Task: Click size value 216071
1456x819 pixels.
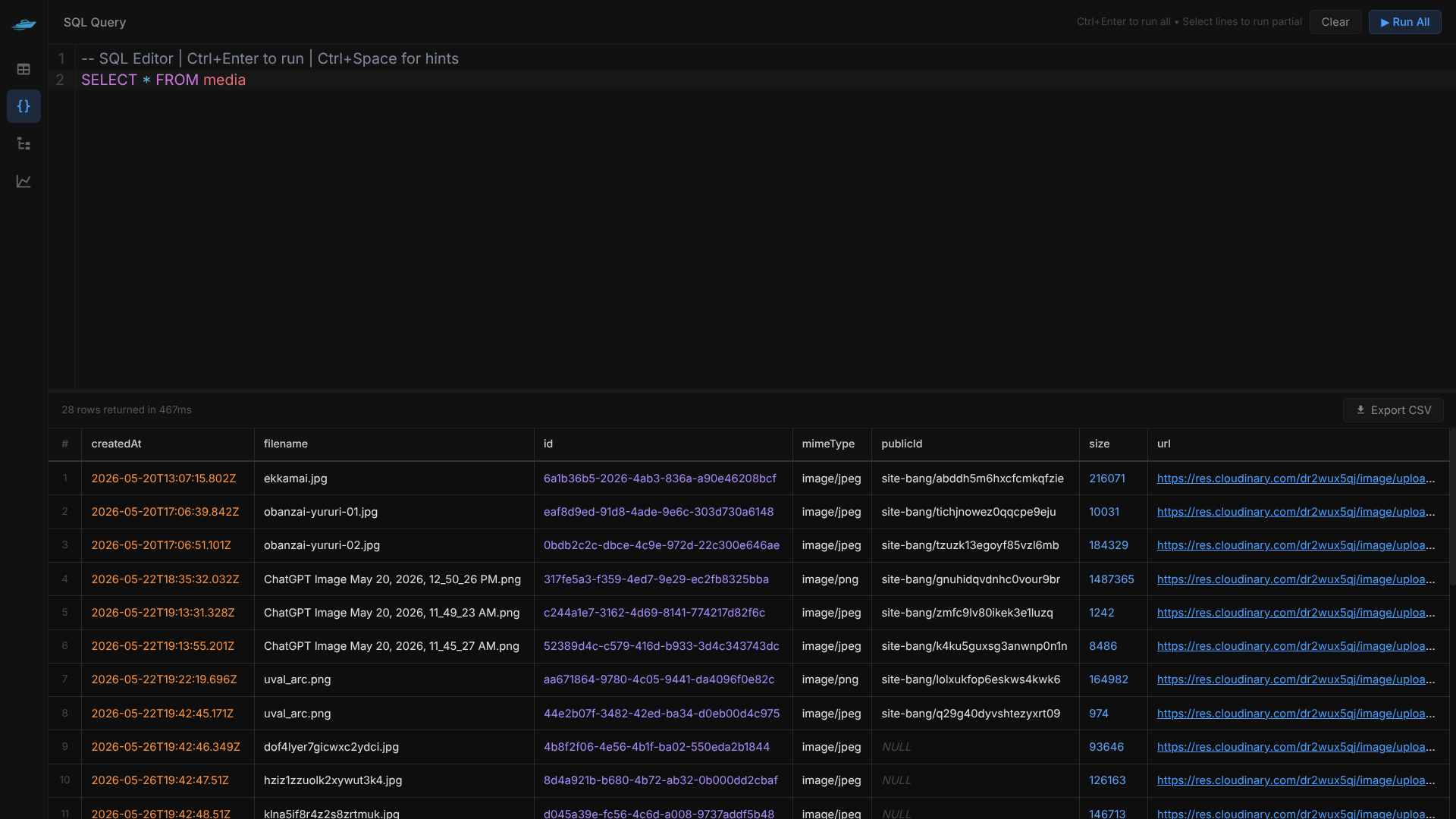Action: [1107, 479]
